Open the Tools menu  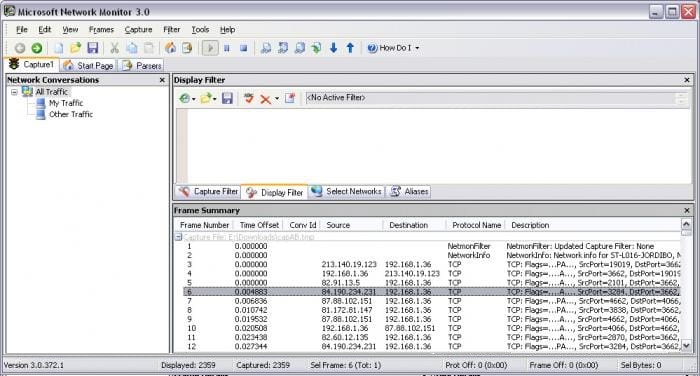tap(200, 29)
